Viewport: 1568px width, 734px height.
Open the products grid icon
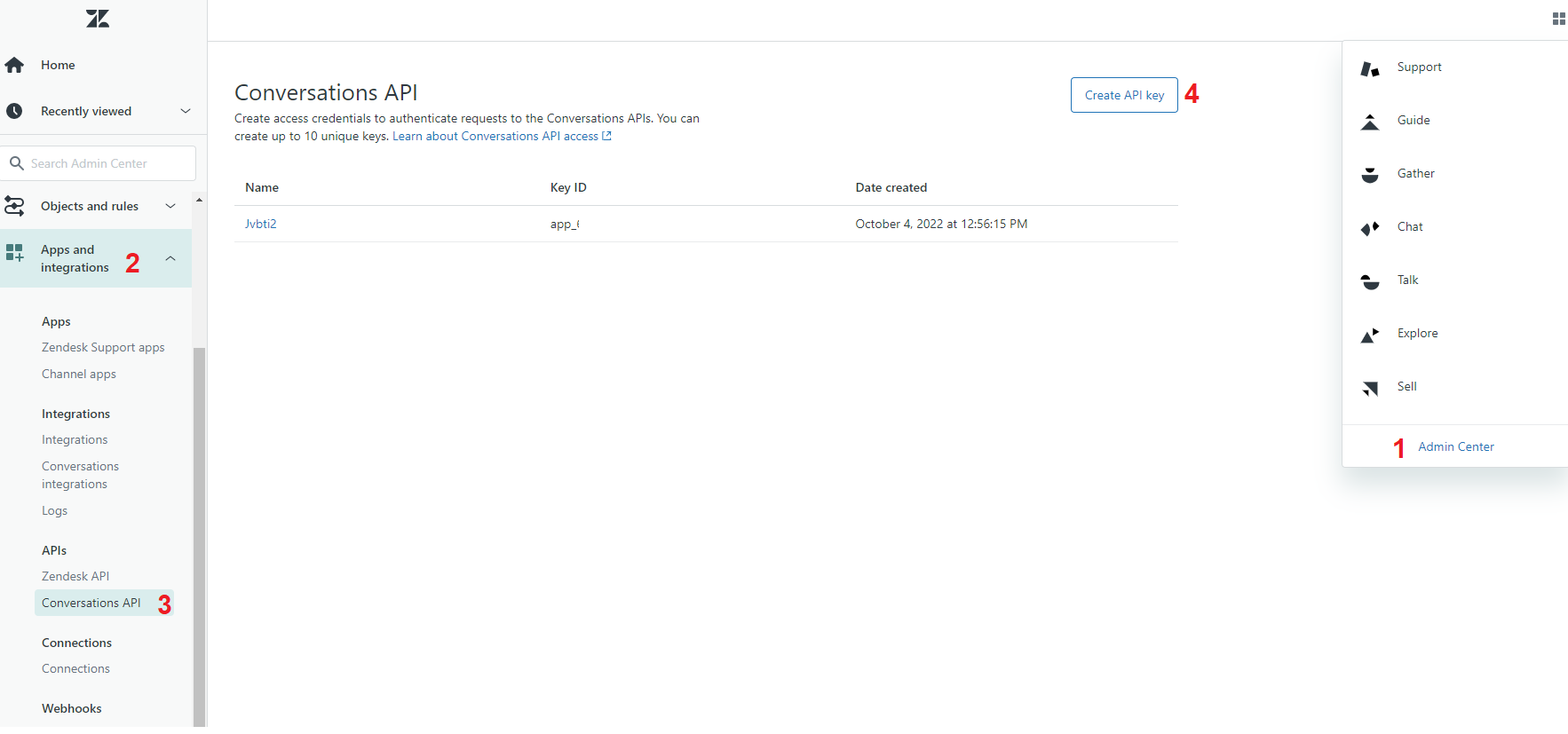(1558, 19)
